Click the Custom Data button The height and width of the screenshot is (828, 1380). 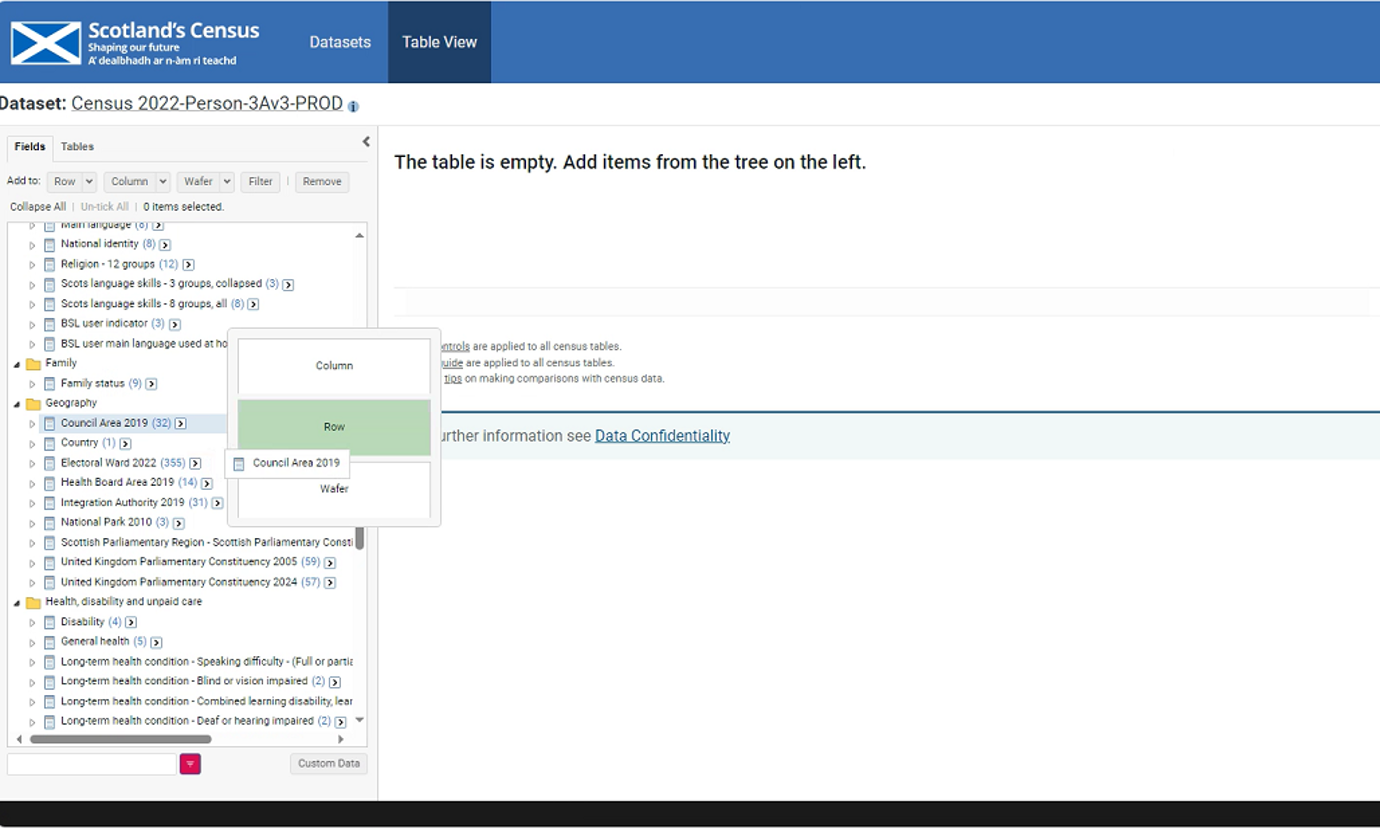[x=328, y=764]
